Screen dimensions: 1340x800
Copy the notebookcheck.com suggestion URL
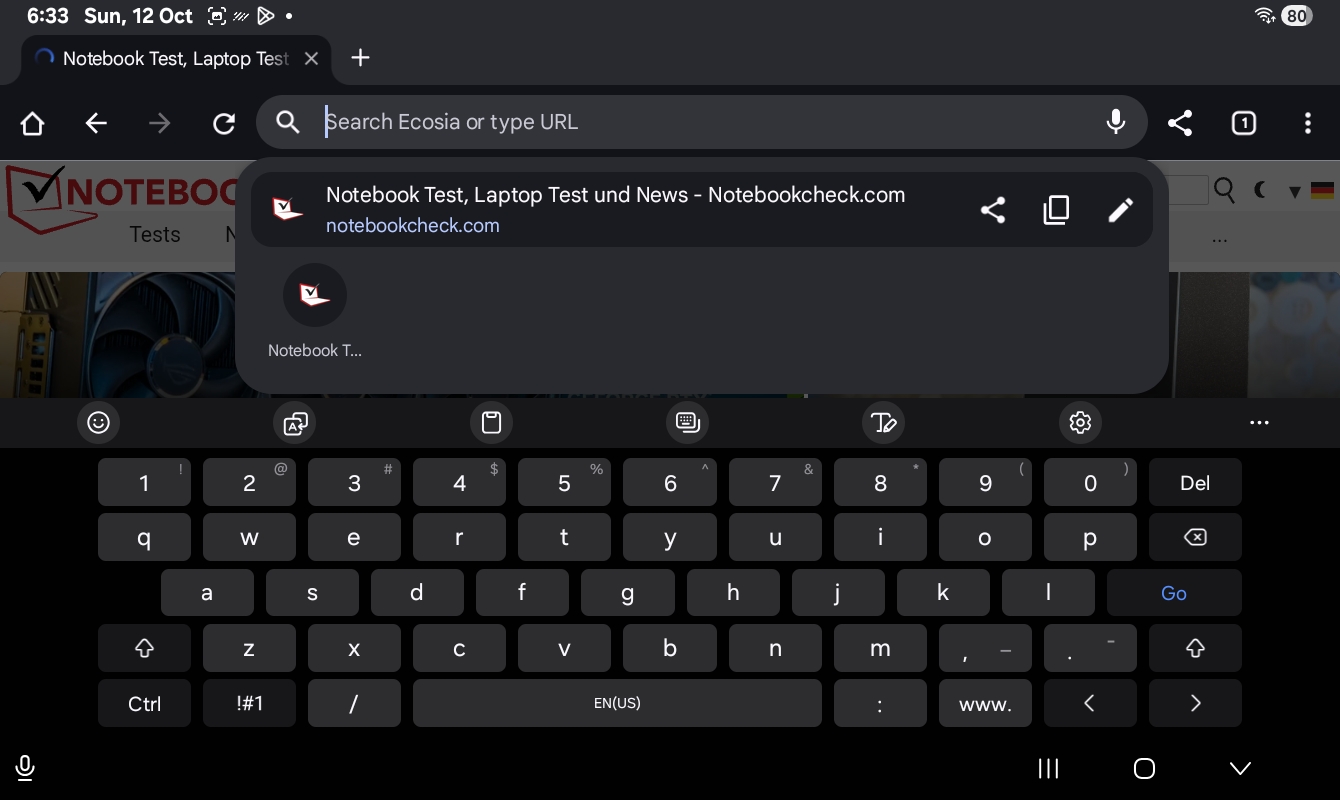1056,210
